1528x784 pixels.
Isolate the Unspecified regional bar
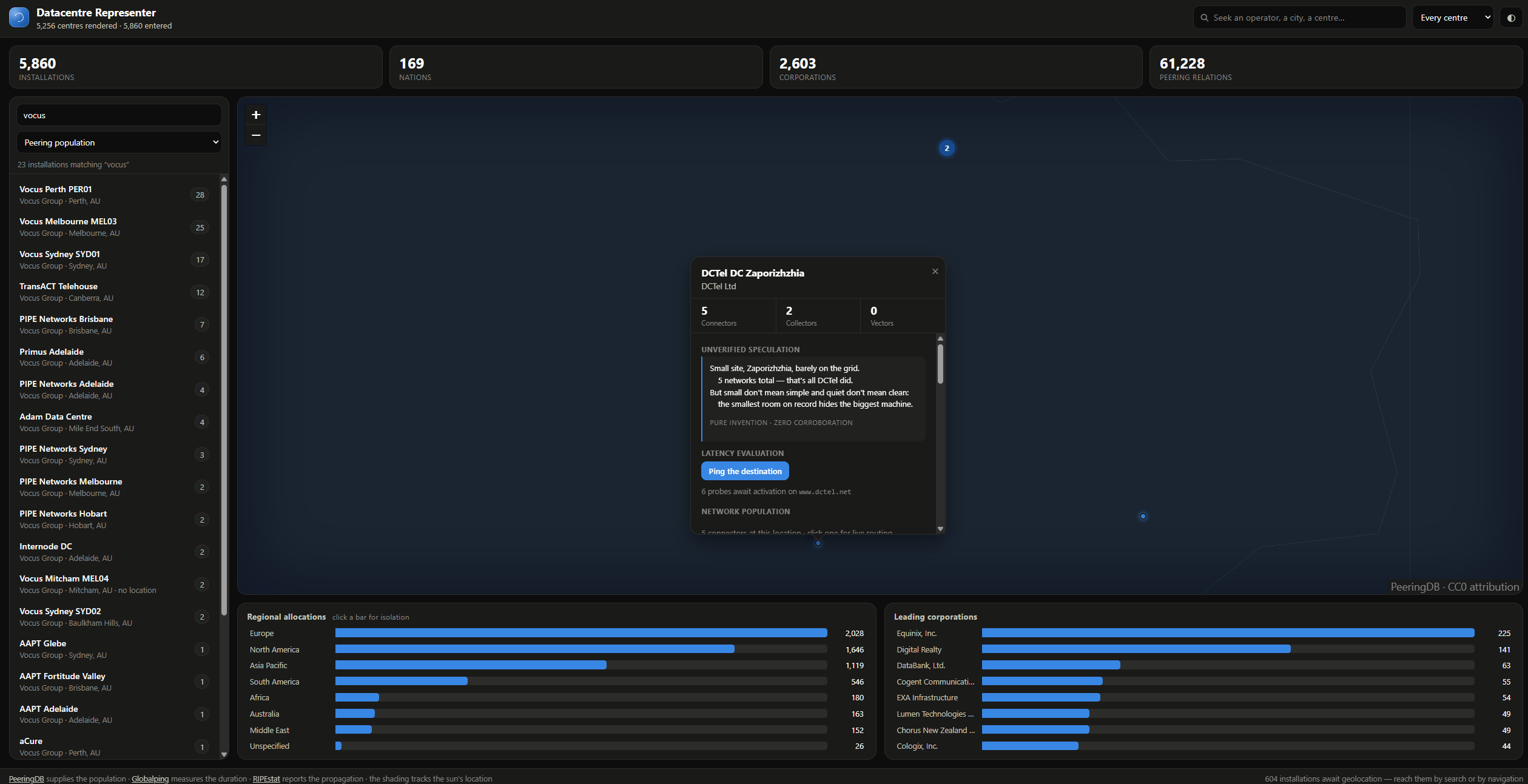[556, 746]
